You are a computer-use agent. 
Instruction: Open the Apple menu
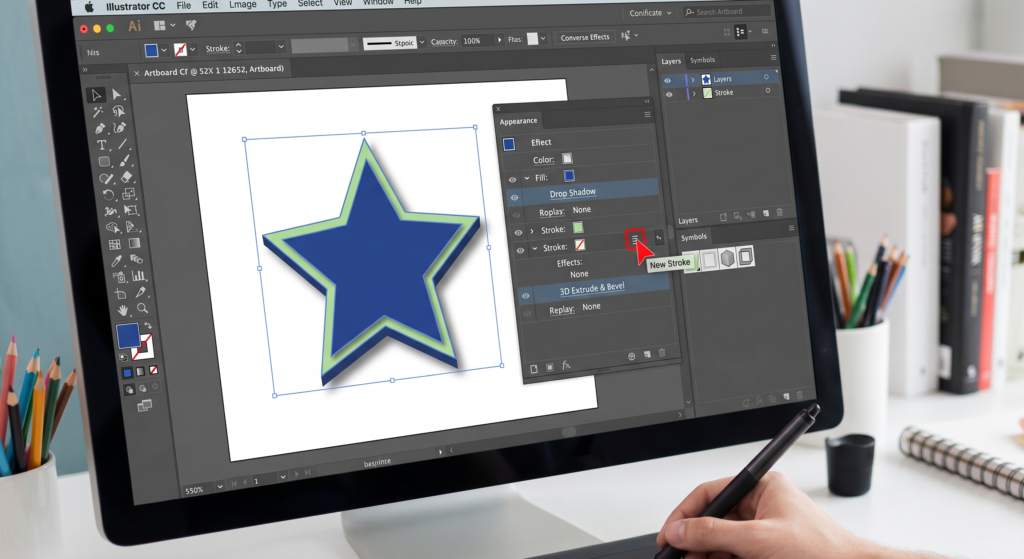(x=89, y=7)
